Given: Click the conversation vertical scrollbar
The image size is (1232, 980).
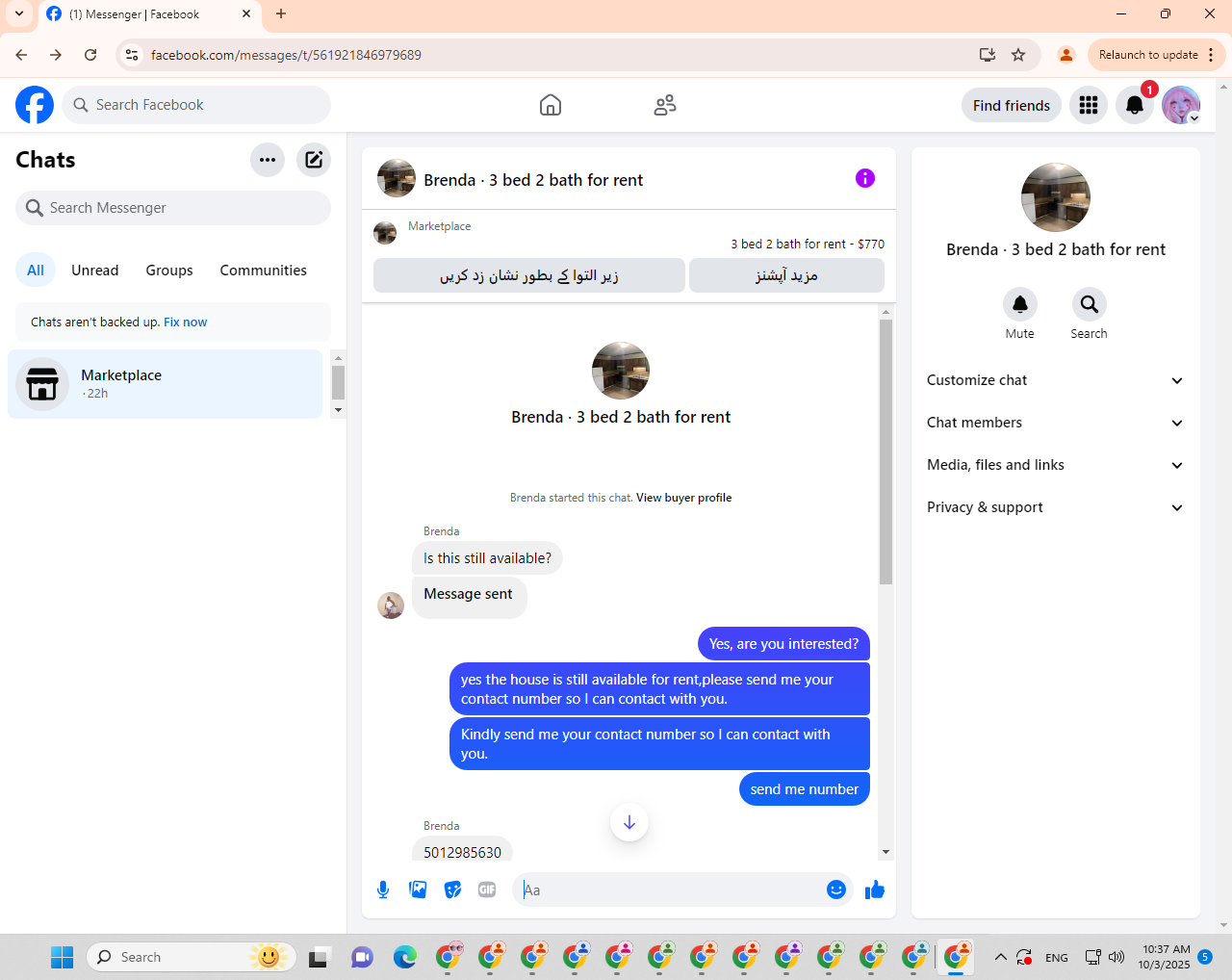Looking at the screenshot, I should click(885, 452).
